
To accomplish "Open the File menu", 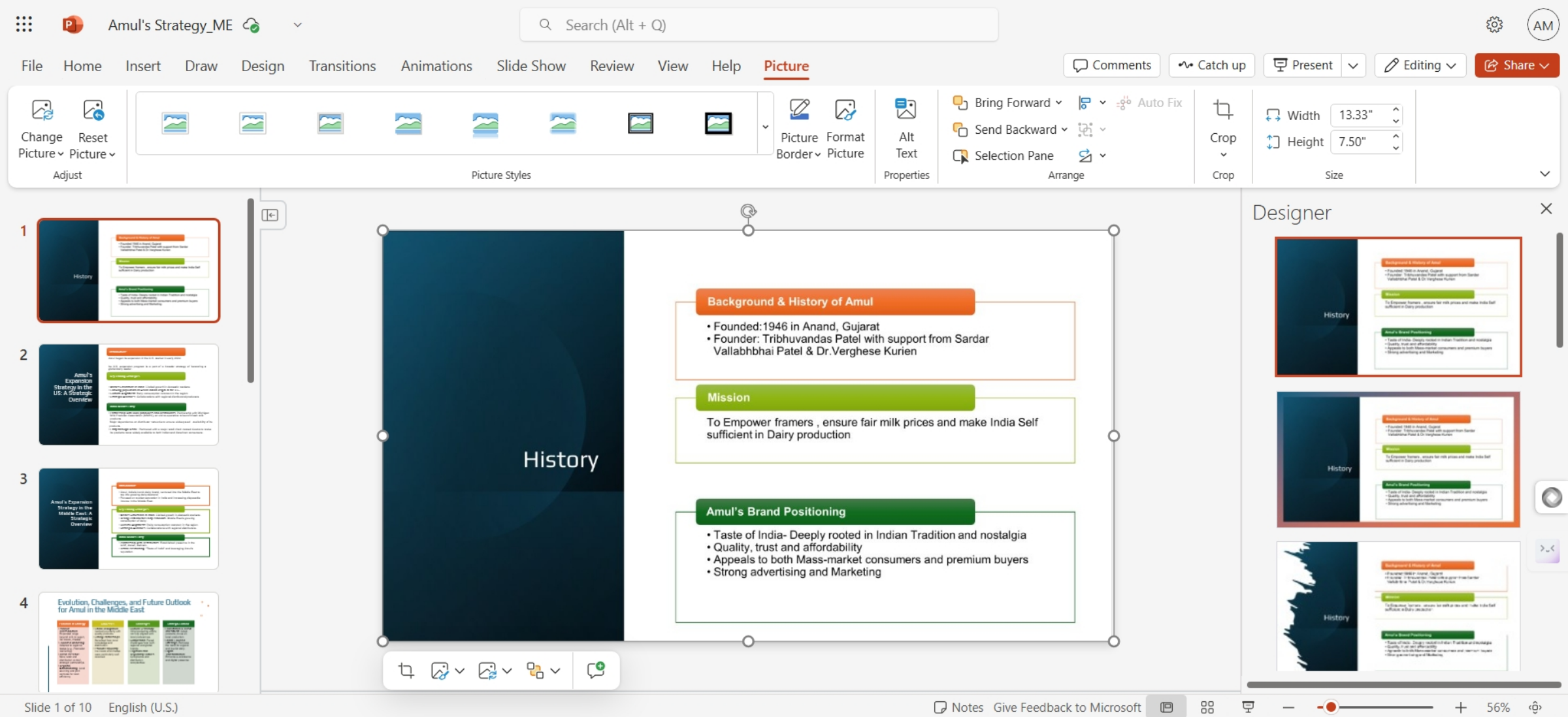I will tap(31, 66).
